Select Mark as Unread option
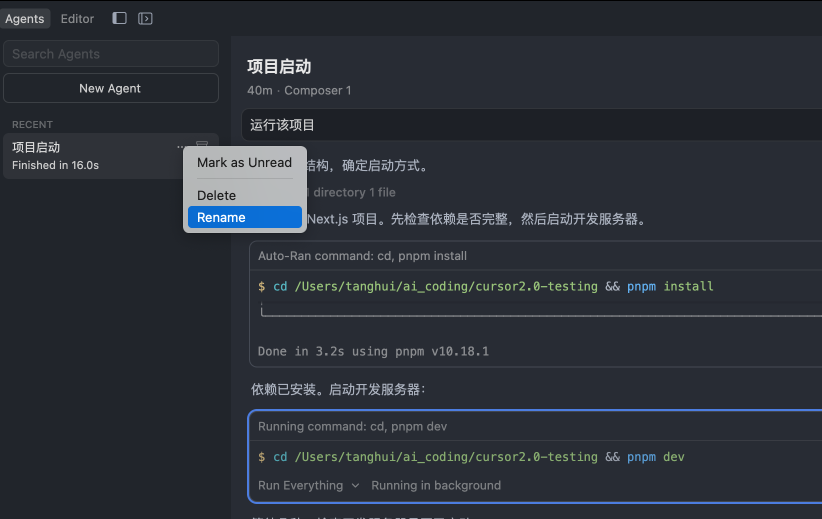 (x=244, y=162)
